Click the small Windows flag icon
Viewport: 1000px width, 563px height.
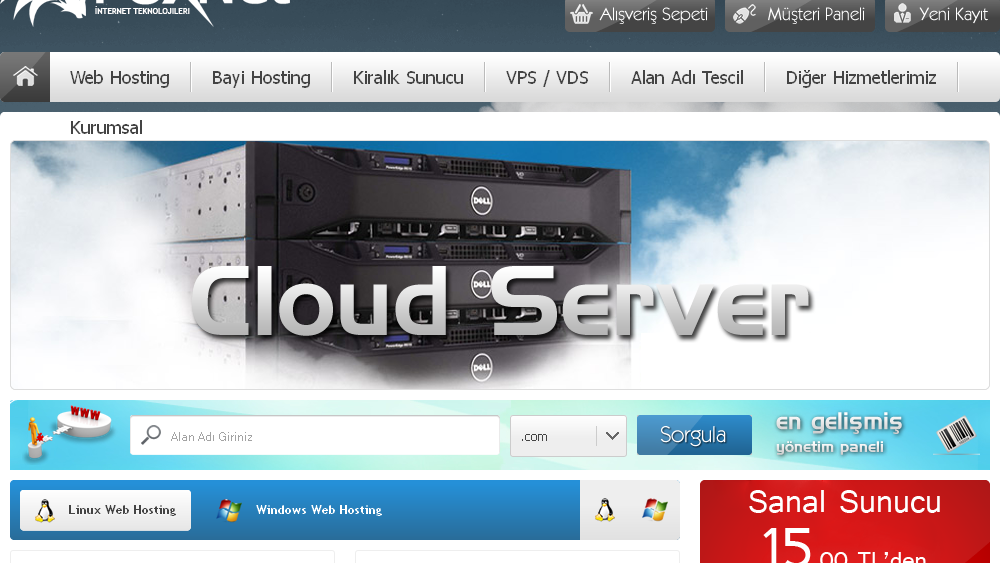point(655,510)
